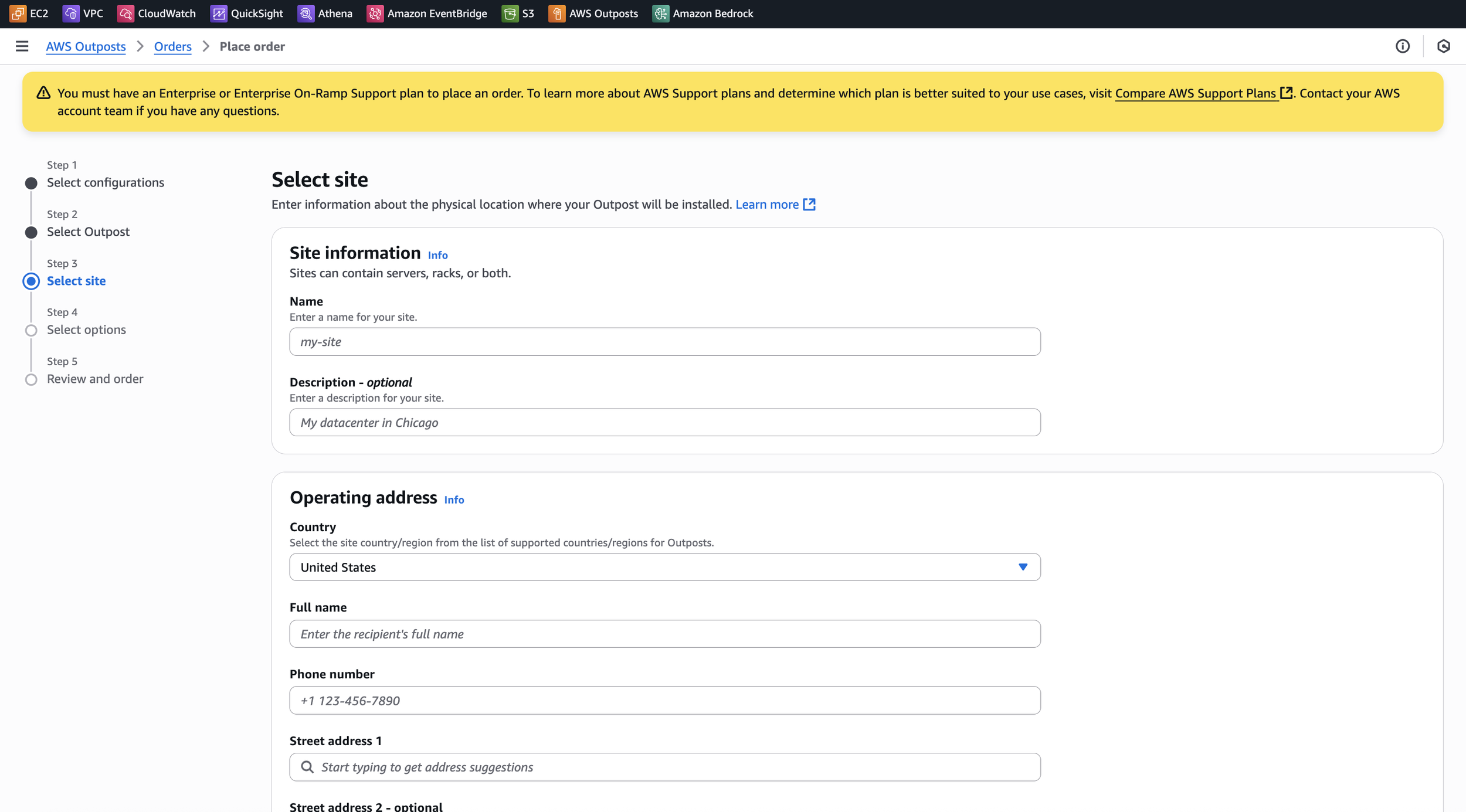Open the Amazon Bedrock shortcut icon
The width and height of the screenshot is (1466, 812).
point(661,13)
